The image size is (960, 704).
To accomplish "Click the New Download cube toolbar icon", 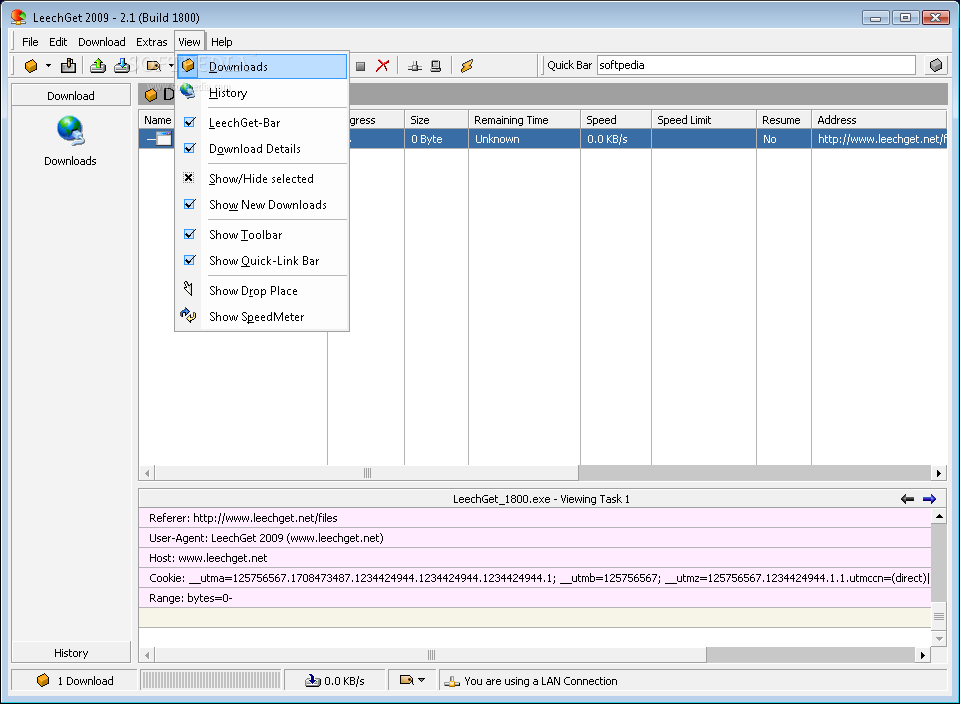I will [x=31, y=66].
